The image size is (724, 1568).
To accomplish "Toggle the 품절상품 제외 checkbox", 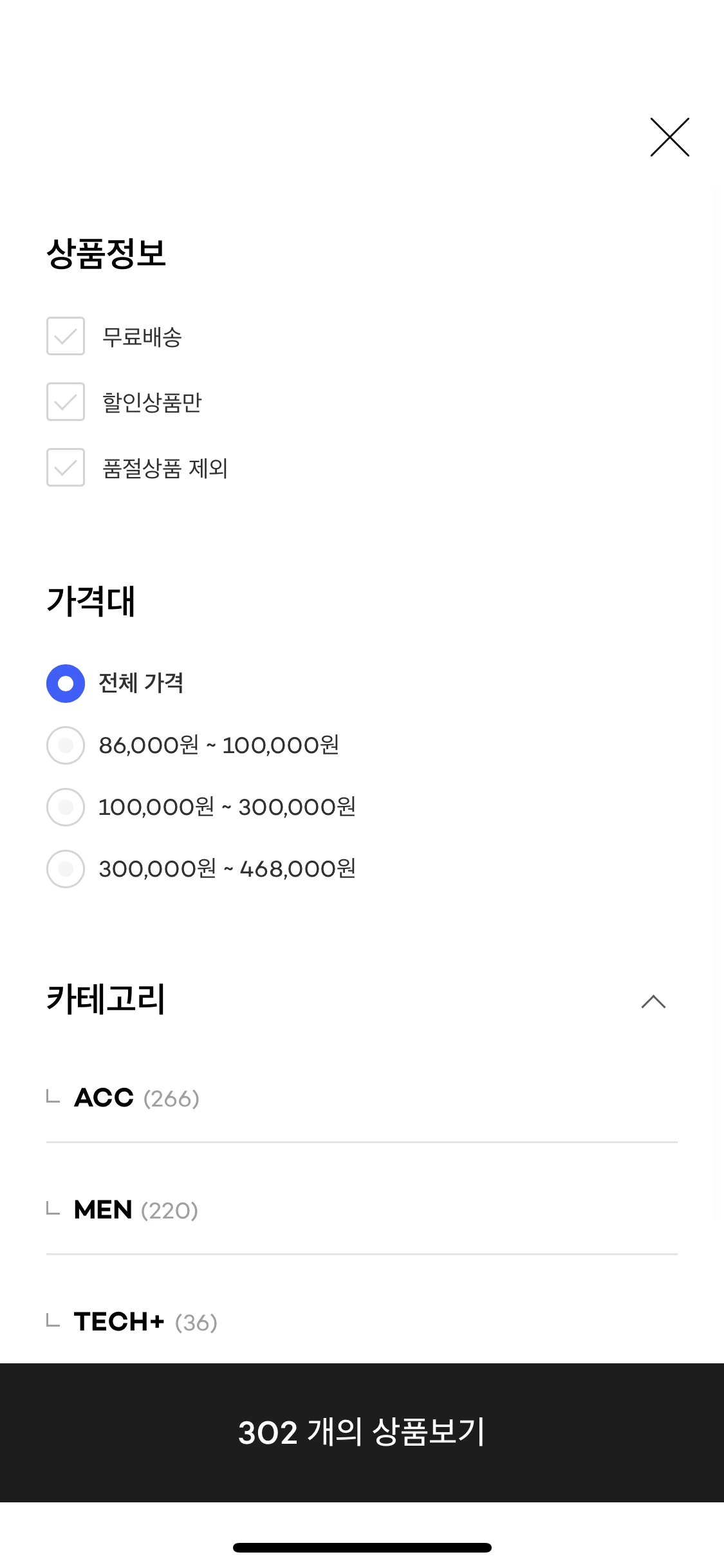I will [66, 467].
